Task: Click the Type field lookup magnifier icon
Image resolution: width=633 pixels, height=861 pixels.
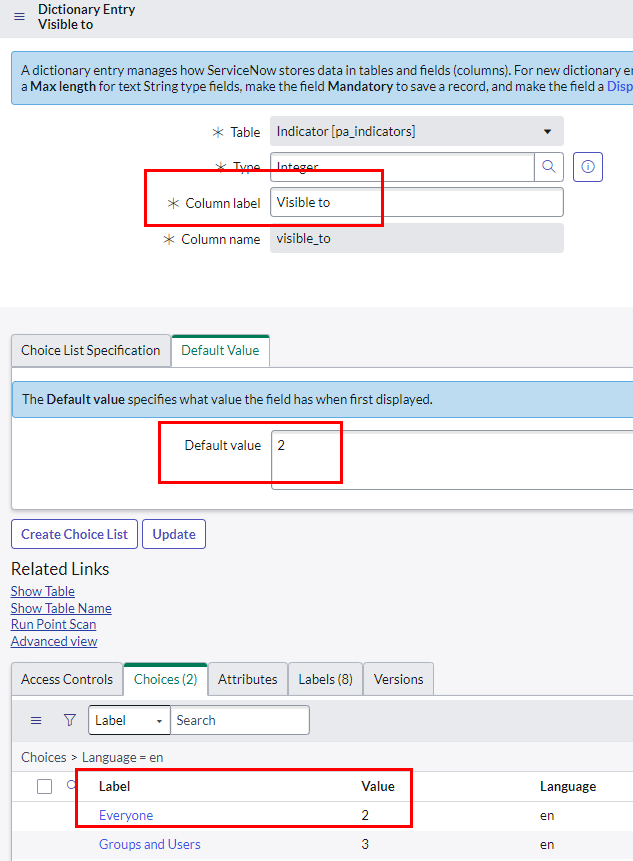Action: [549, 167]
